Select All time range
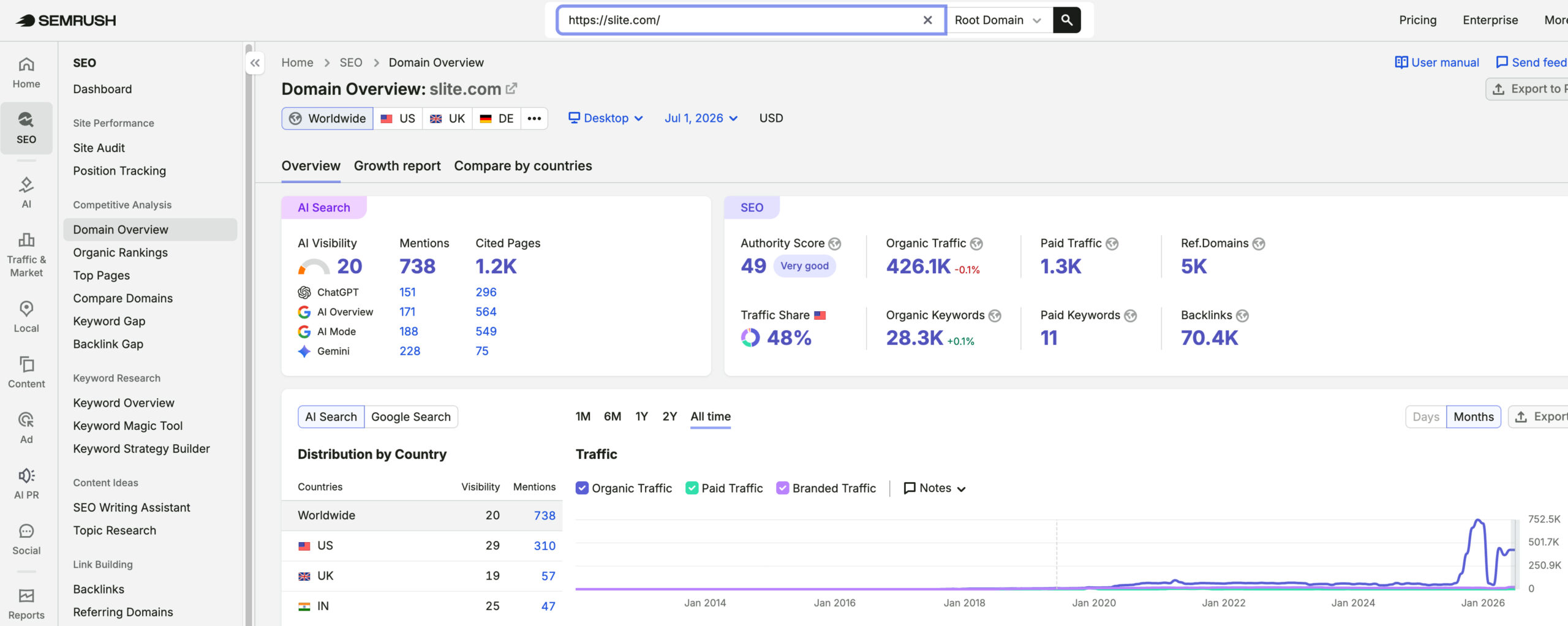 coord(710,417)
